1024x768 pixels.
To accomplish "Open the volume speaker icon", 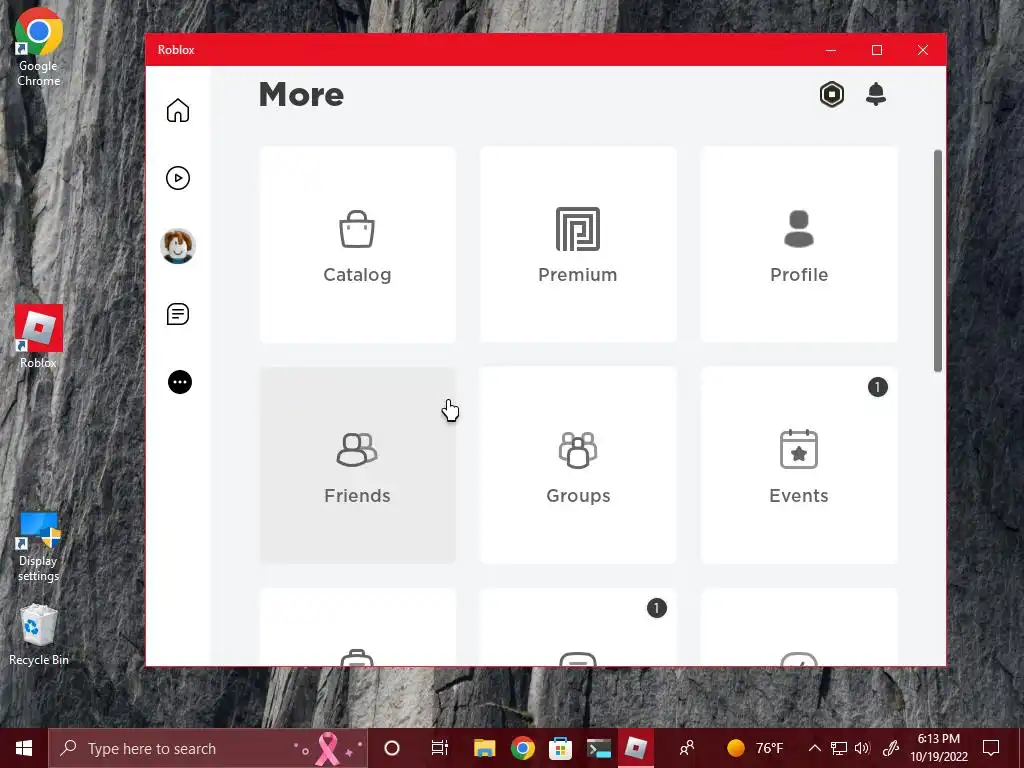I will (x=862, y=748).
